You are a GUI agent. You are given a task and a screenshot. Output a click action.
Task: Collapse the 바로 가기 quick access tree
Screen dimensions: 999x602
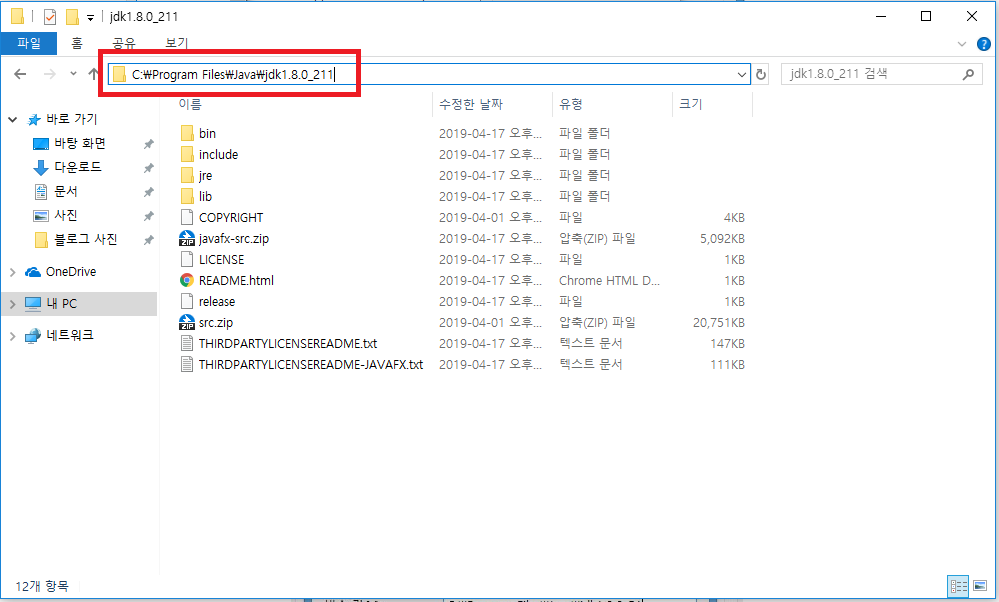tap(12, 119)
